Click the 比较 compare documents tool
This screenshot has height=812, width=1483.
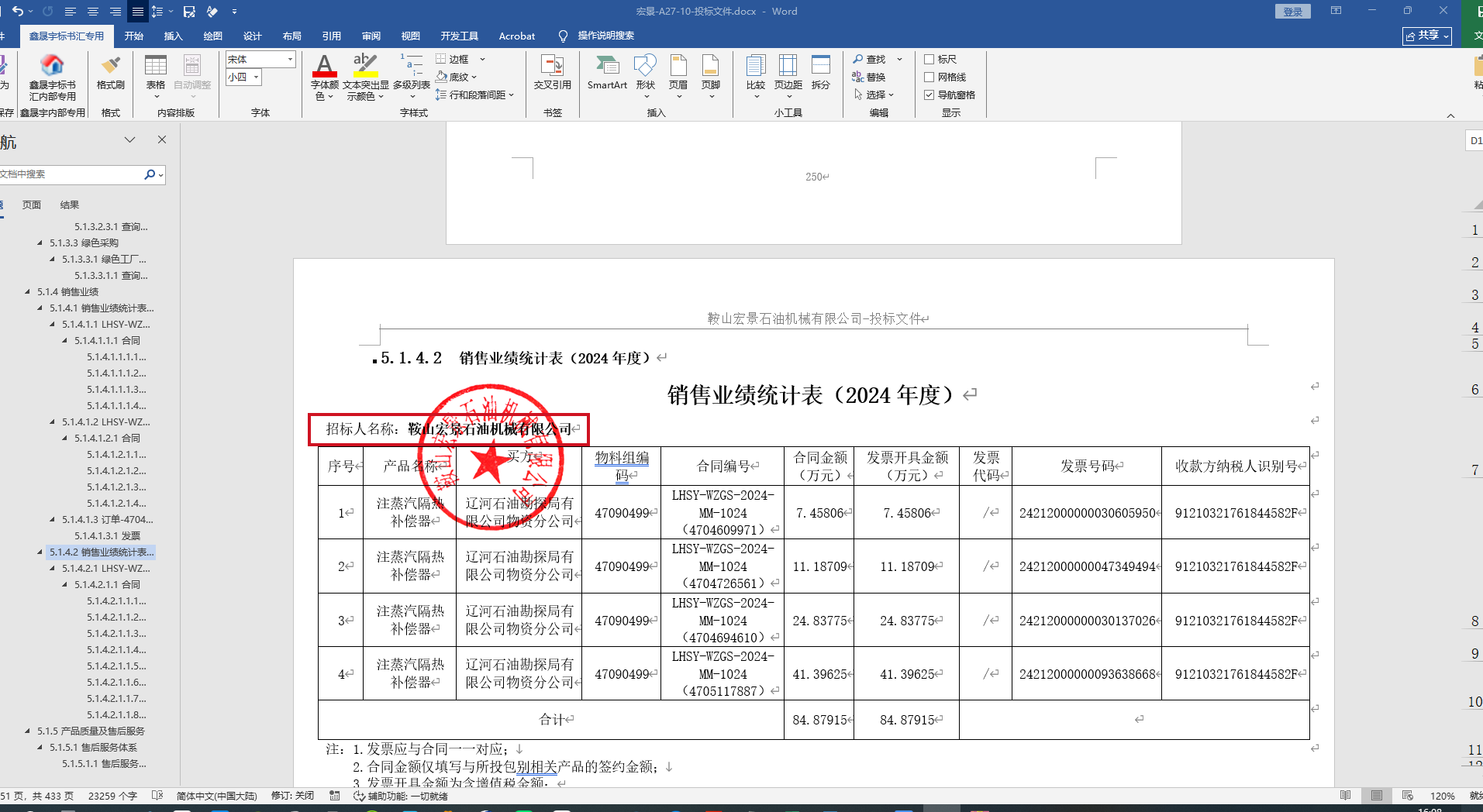click(x=756, y=77)
